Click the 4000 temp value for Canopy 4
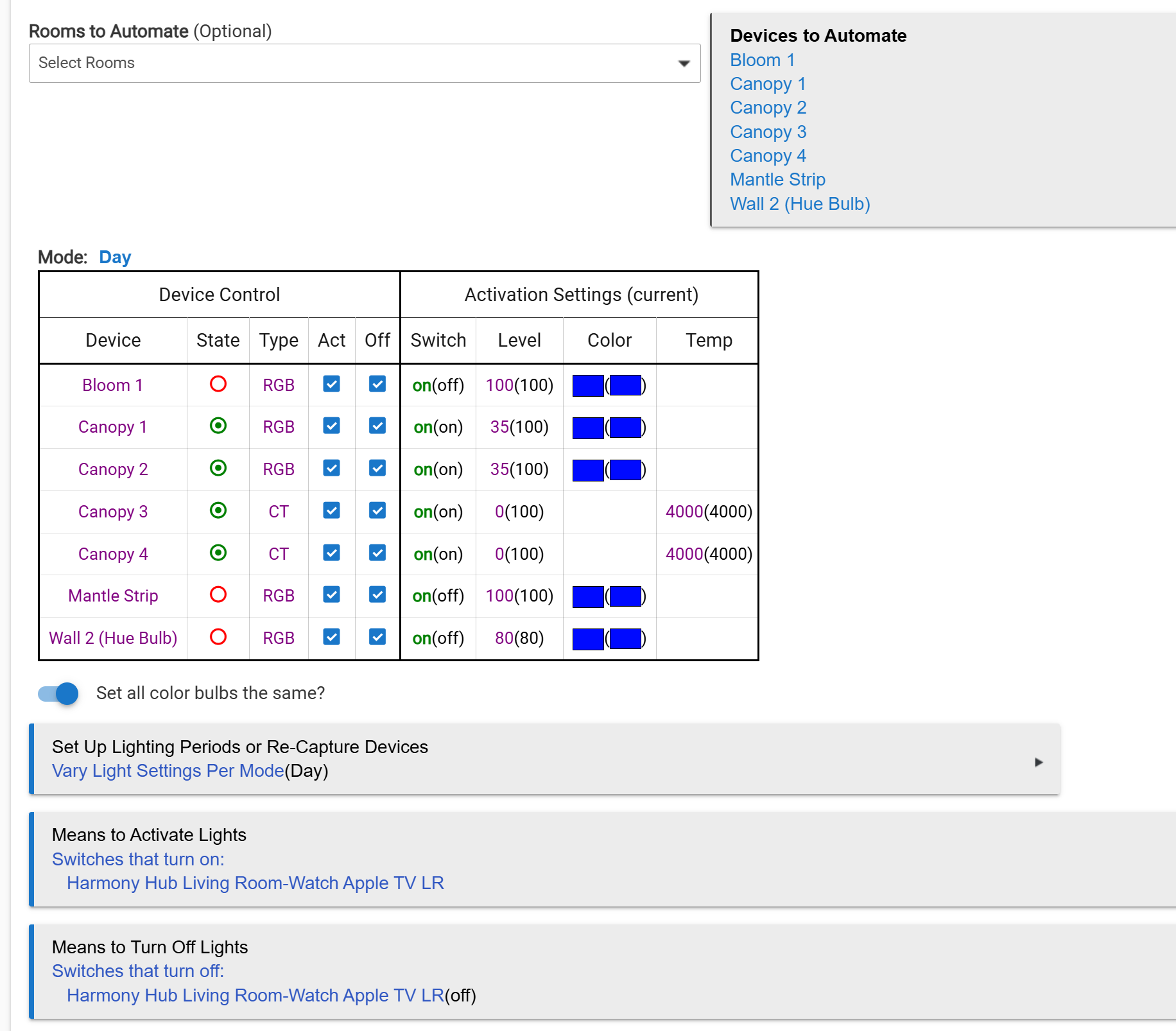Screen dimensions: 1176x1031 pyautogui.click(x=684, y=554)
